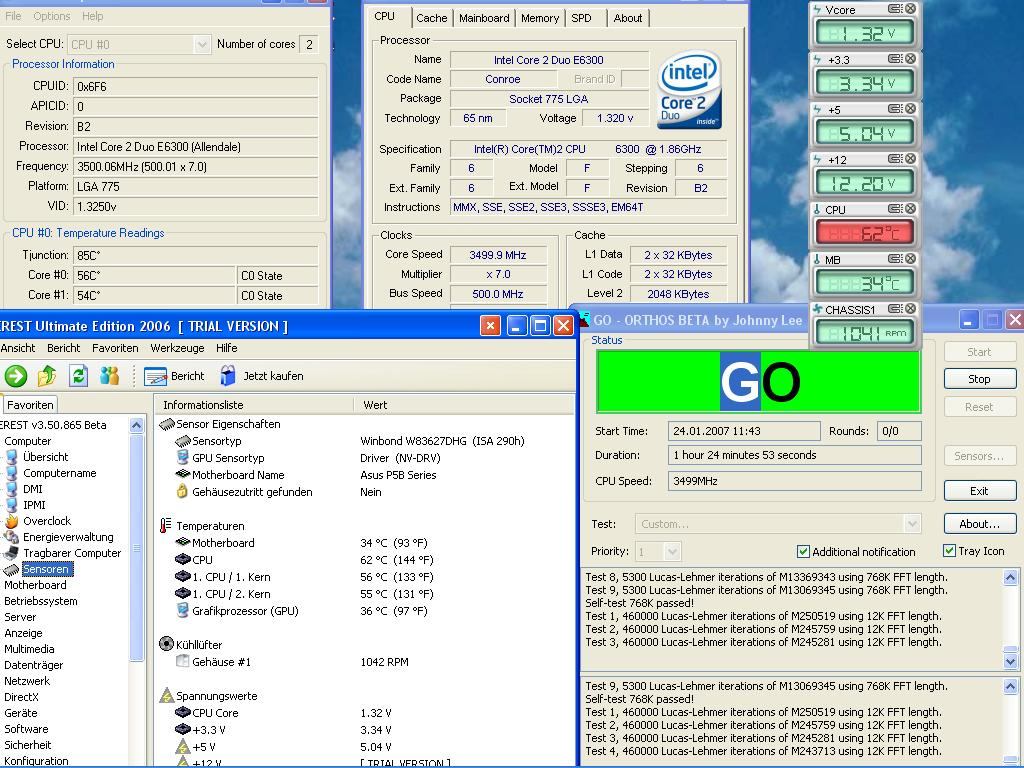Screen dimensions: 1024x768
Task: Open the Netzwerk category in the Everest tree
Action: (27, 681)
